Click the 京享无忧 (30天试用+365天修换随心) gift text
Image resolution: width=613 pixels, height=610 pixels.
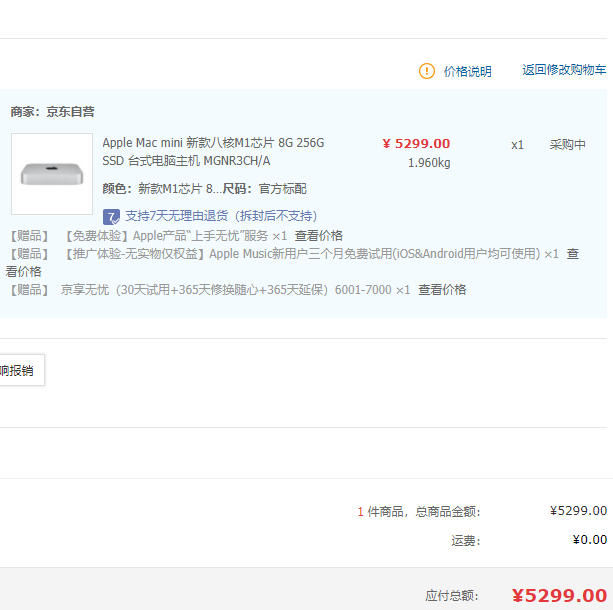[x=235, y=290]
